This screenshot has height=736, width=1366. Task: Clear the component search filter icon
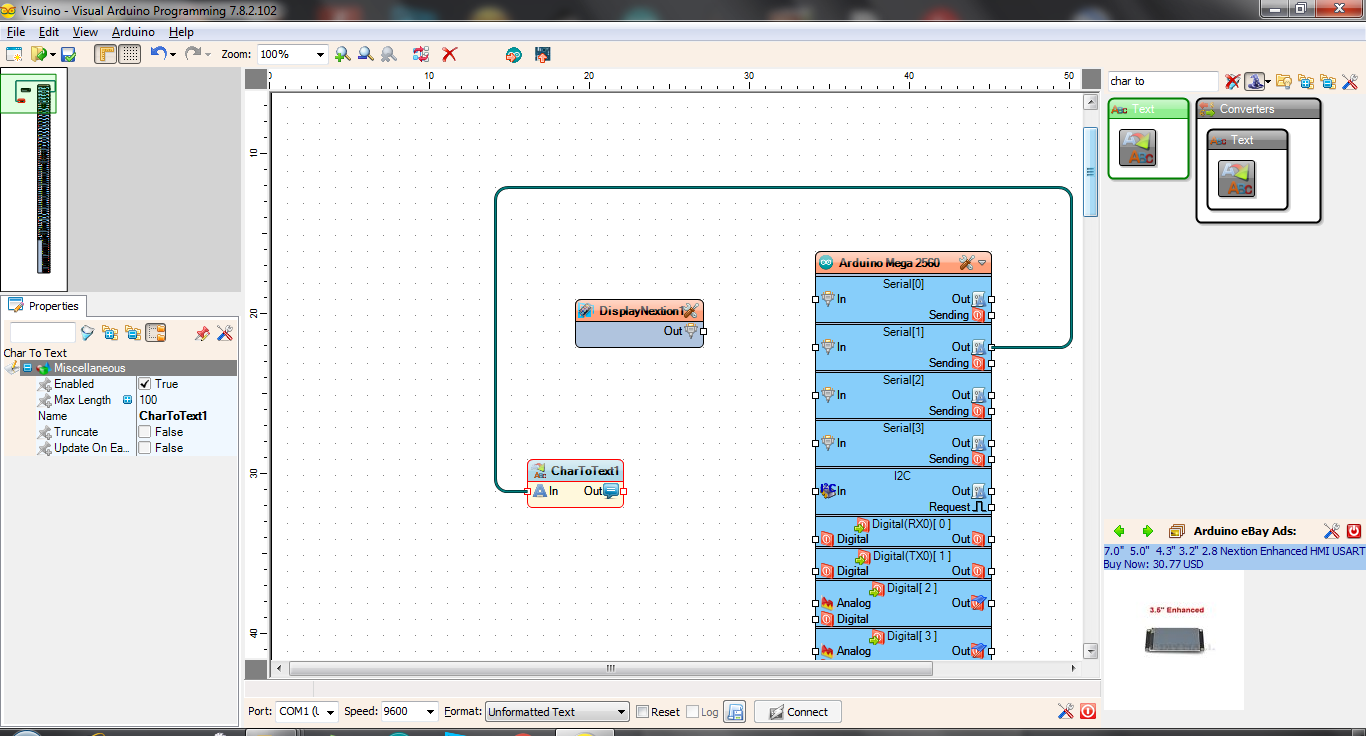click(1232, 81)
